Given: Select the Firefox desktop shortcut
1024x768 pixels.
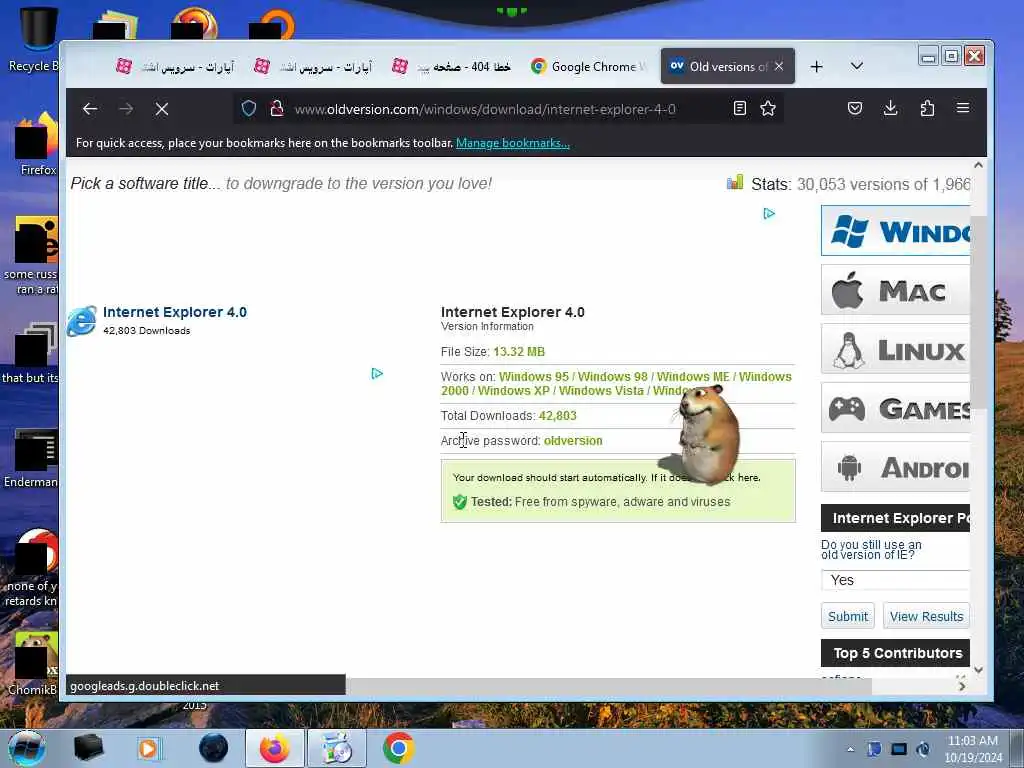Looking at the screenshot, I should (x=36, y=145).
